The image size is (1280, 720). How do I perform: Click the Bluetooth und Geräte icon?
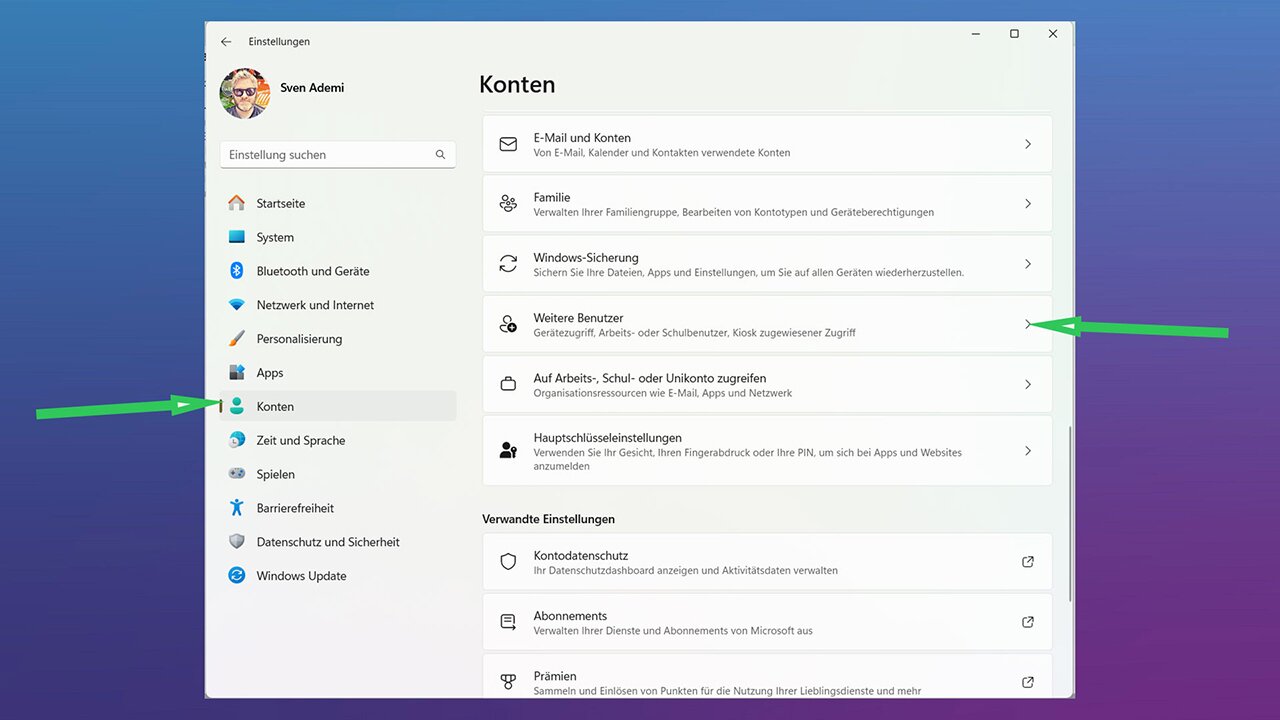237,271
